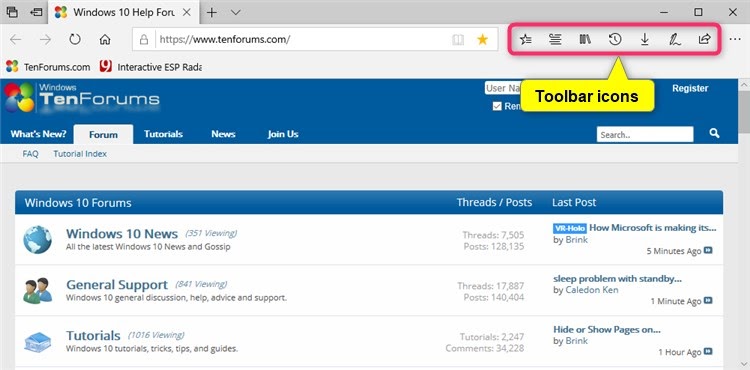Open post 'sleep problem with standby...'
This screenshot has height=370, width=750.
(618, 279)
